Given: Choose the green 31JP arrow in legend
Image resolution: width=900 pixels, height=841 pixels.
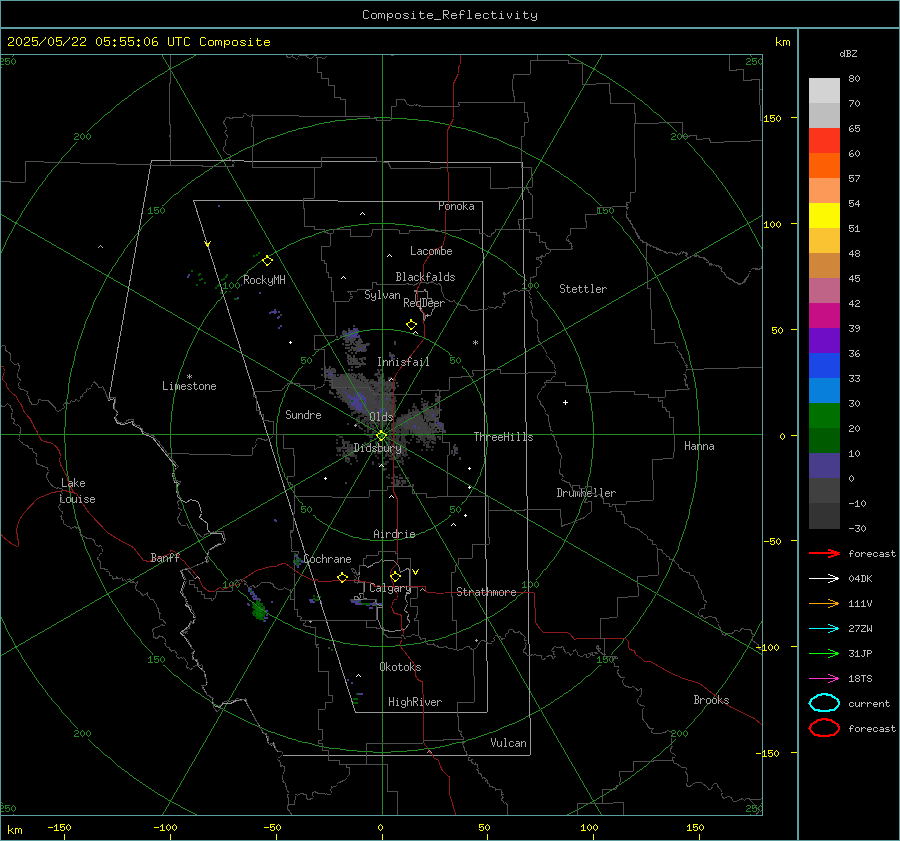Looking at the screenshot, I should pos(824,653).
